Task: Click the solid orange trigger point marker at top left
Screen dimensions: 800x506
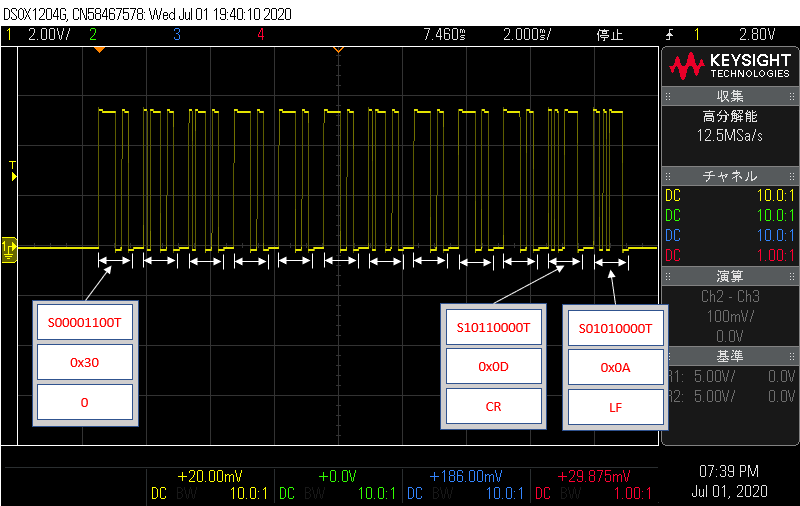Action: tap(99, 49)
